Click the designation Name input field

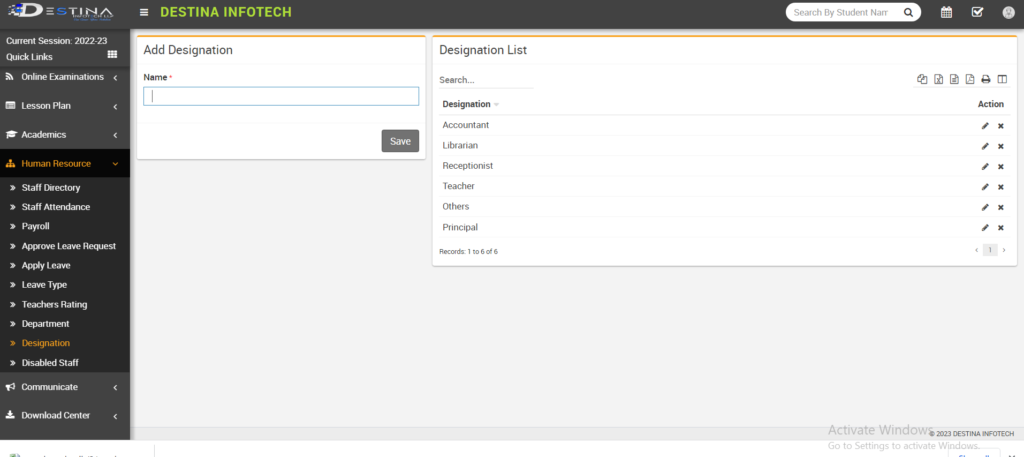point(281,96)
